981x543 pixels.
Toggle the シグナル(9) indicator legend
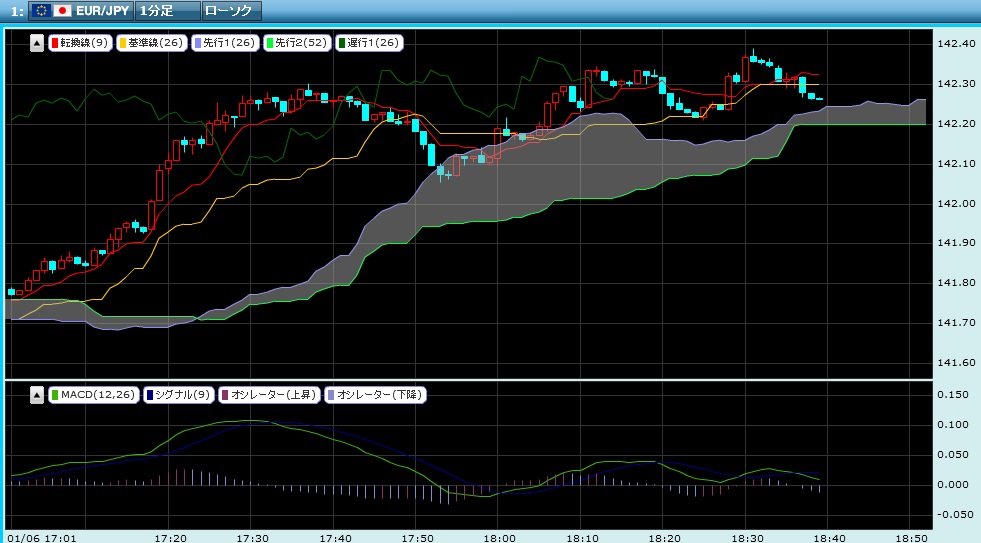178,395
